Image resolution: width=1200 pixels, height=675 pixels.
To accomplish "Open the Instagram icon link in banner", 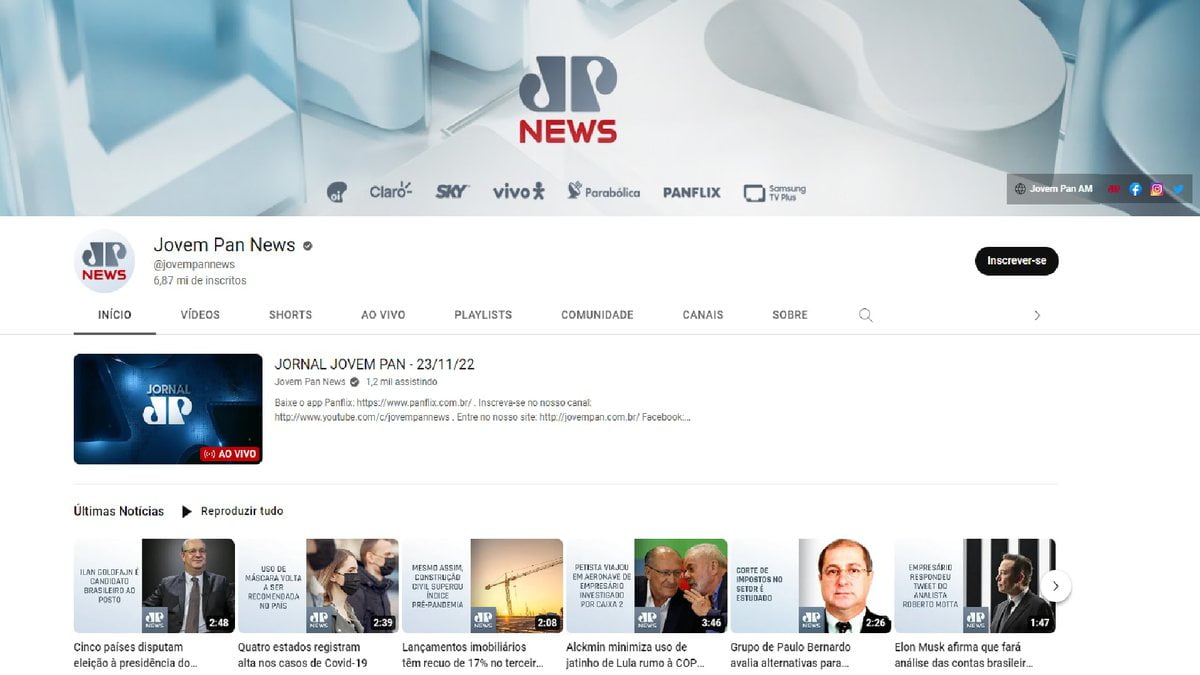I will (x=1157, y=189).
